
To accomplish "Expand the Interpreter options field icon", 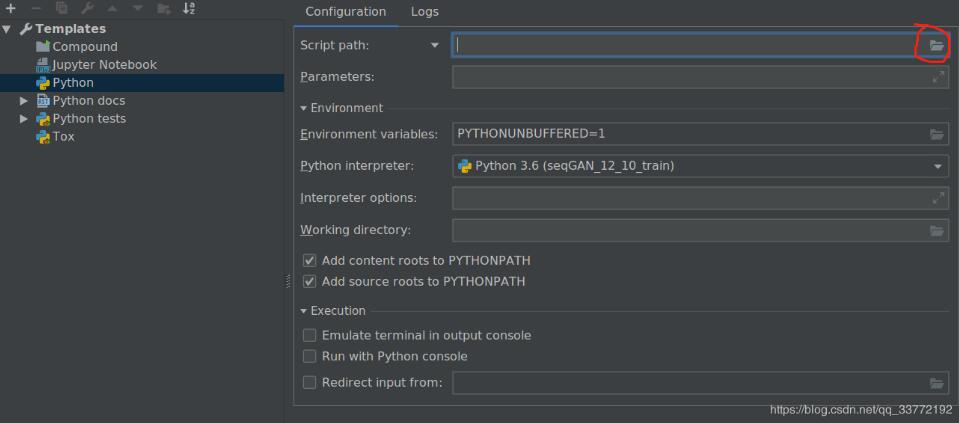I will 938,198.
